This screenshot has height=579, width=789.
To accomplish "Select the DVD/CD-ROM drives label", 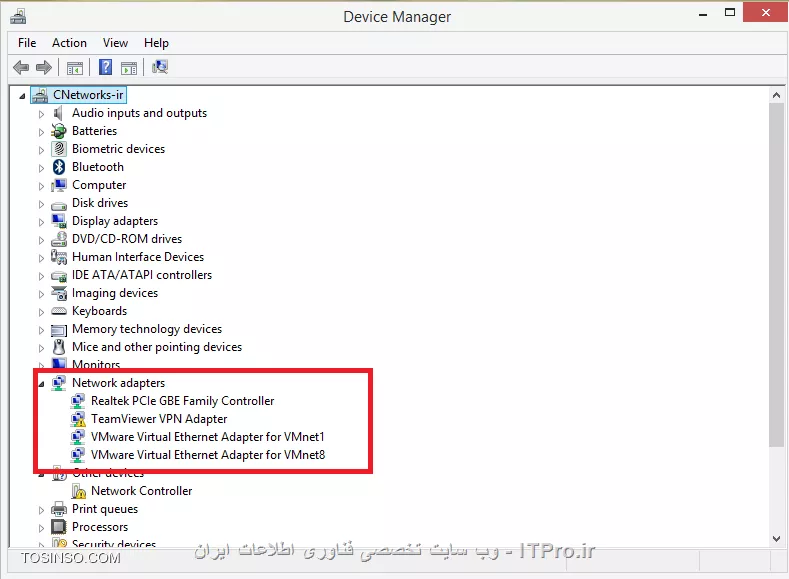I will tap(127, 239).
